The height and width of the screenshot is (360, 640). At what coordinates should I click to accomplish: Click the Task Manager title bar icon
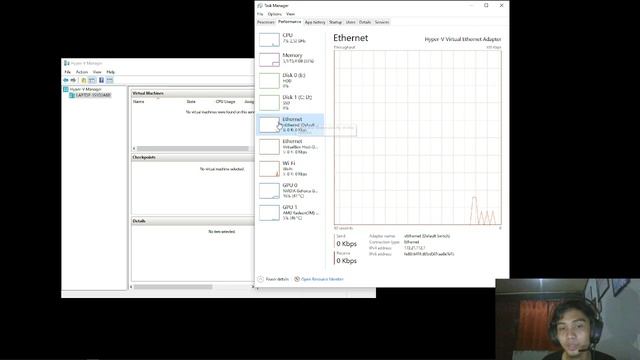pos(260,6)
